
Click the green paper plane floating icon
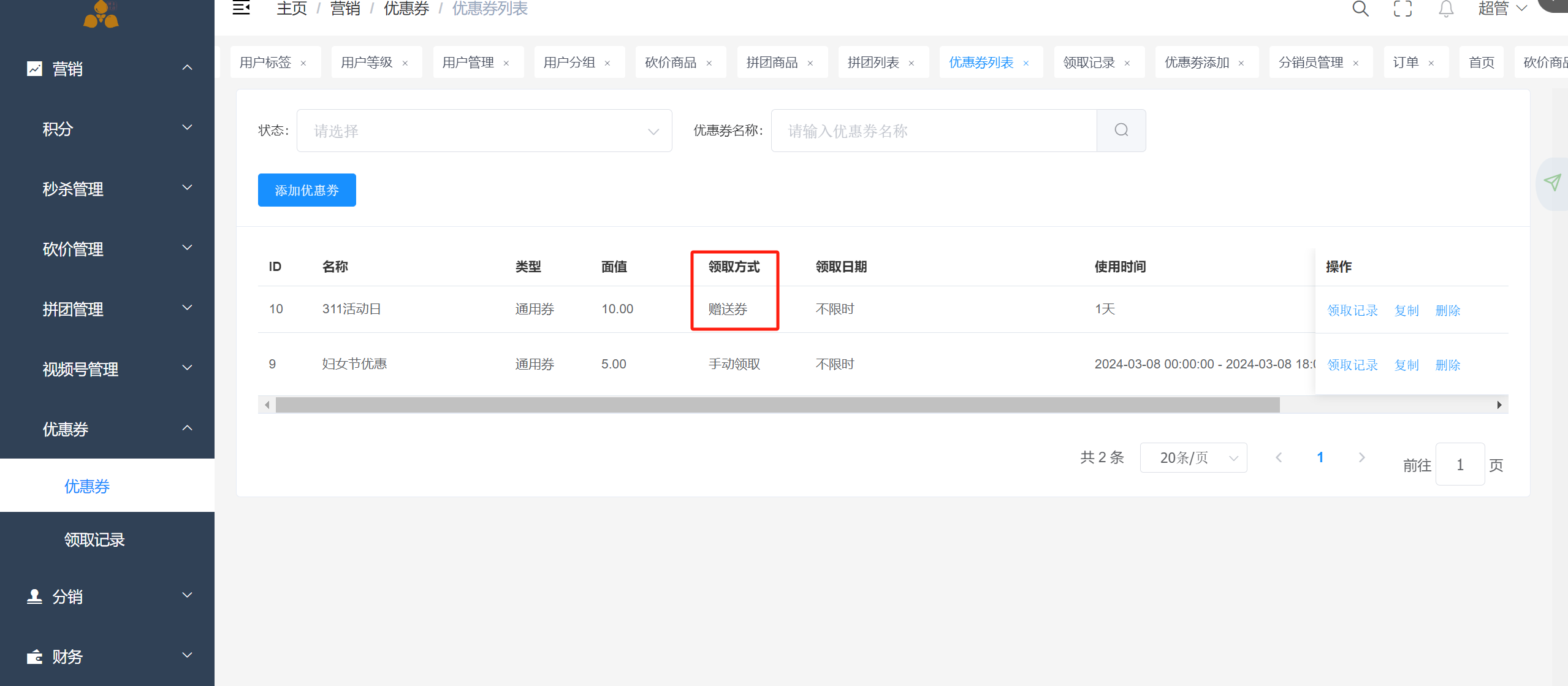[1552, 182]
